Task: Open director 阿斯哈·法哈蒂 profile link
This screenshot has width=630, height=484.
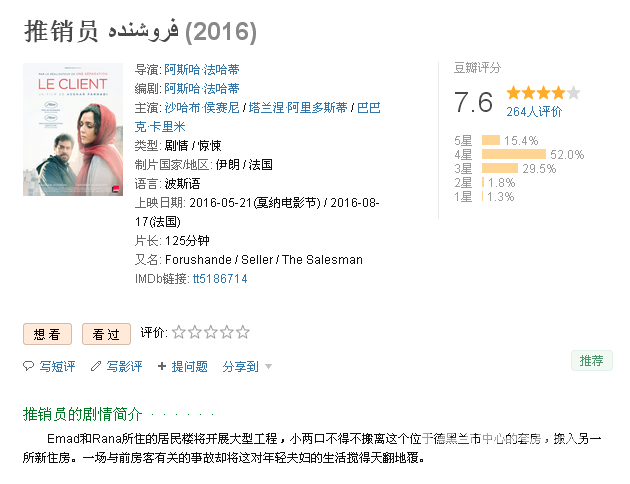Action: 202,70
